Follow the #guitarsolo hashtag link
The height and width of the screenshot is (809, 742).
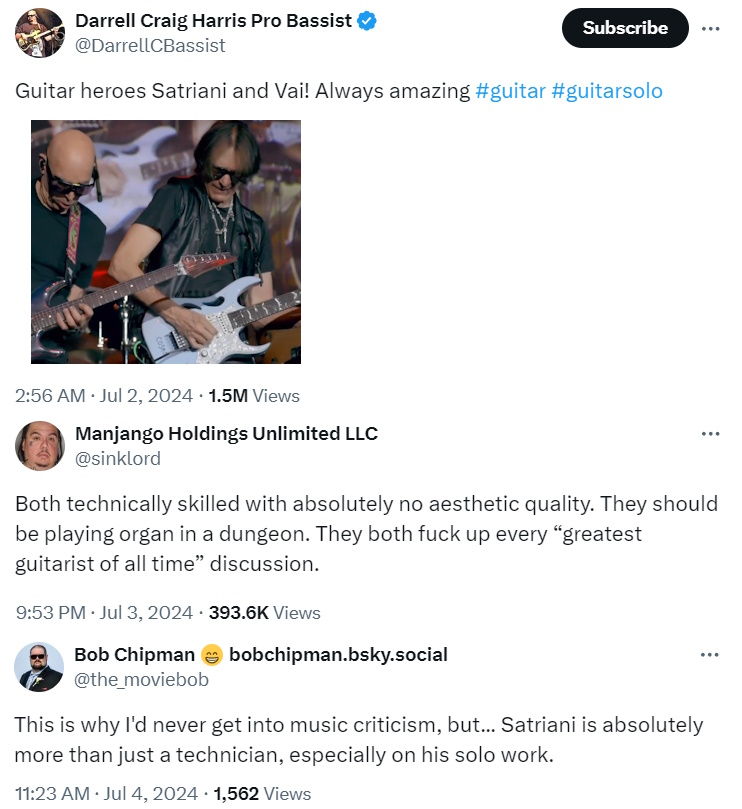click(x=607, y=91)
